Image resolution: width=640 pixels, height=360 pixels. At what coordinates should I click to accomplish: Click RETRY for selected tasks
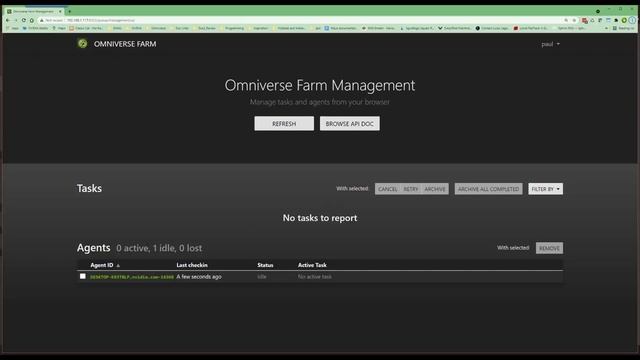[x=411, y=189]
